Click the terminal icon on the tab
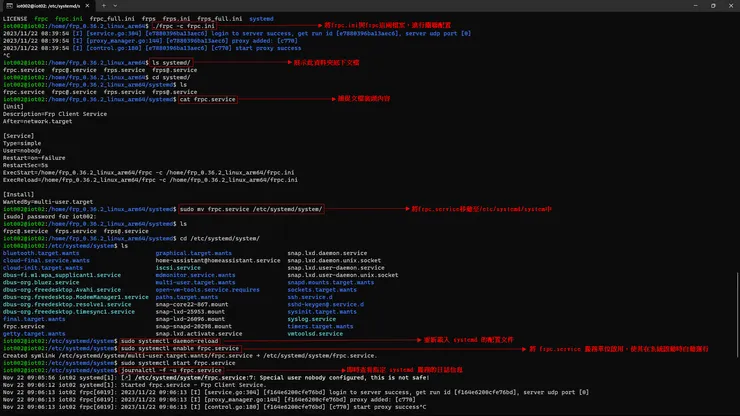This screenshot has width=740, height=416. point(9,6)
